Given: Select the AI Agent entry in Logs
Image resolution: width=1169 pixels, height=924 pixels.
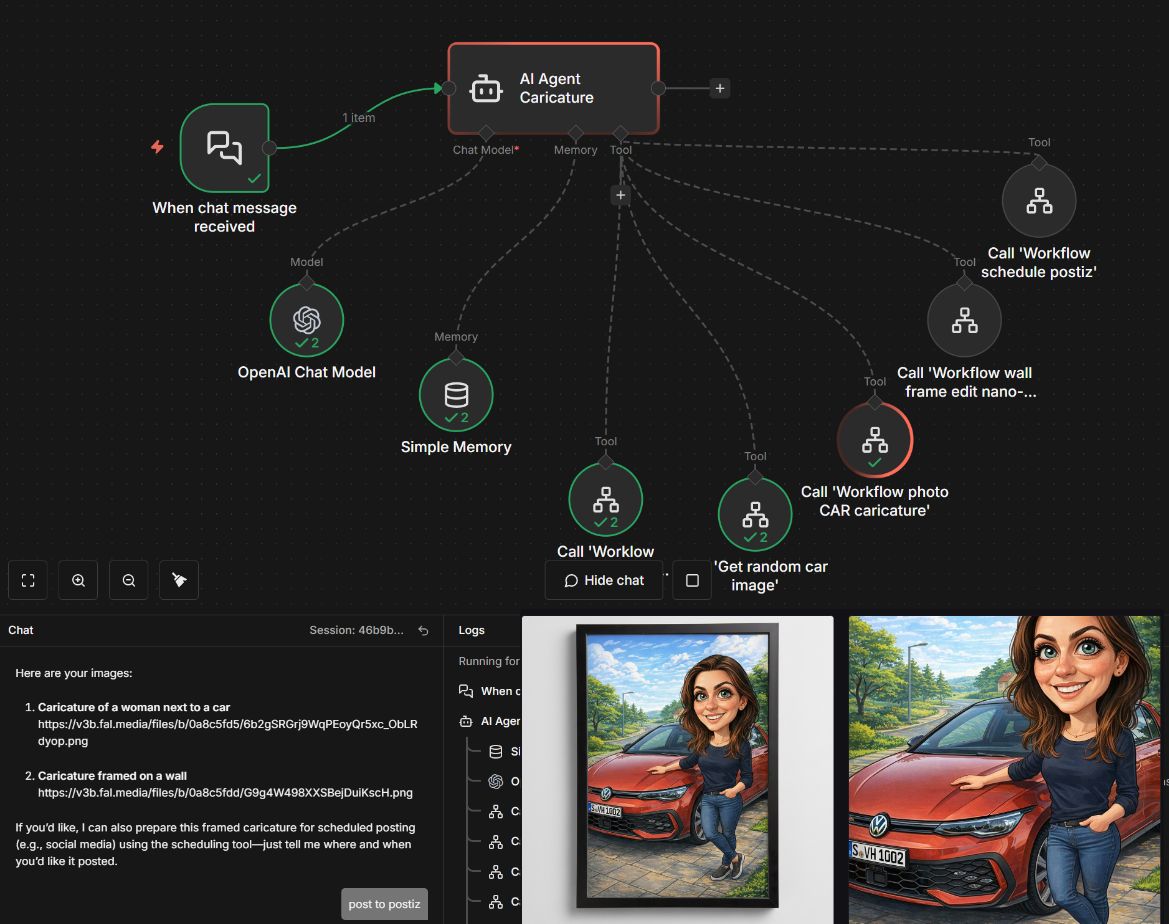Looking at the screenshot, I should (500, 721).
